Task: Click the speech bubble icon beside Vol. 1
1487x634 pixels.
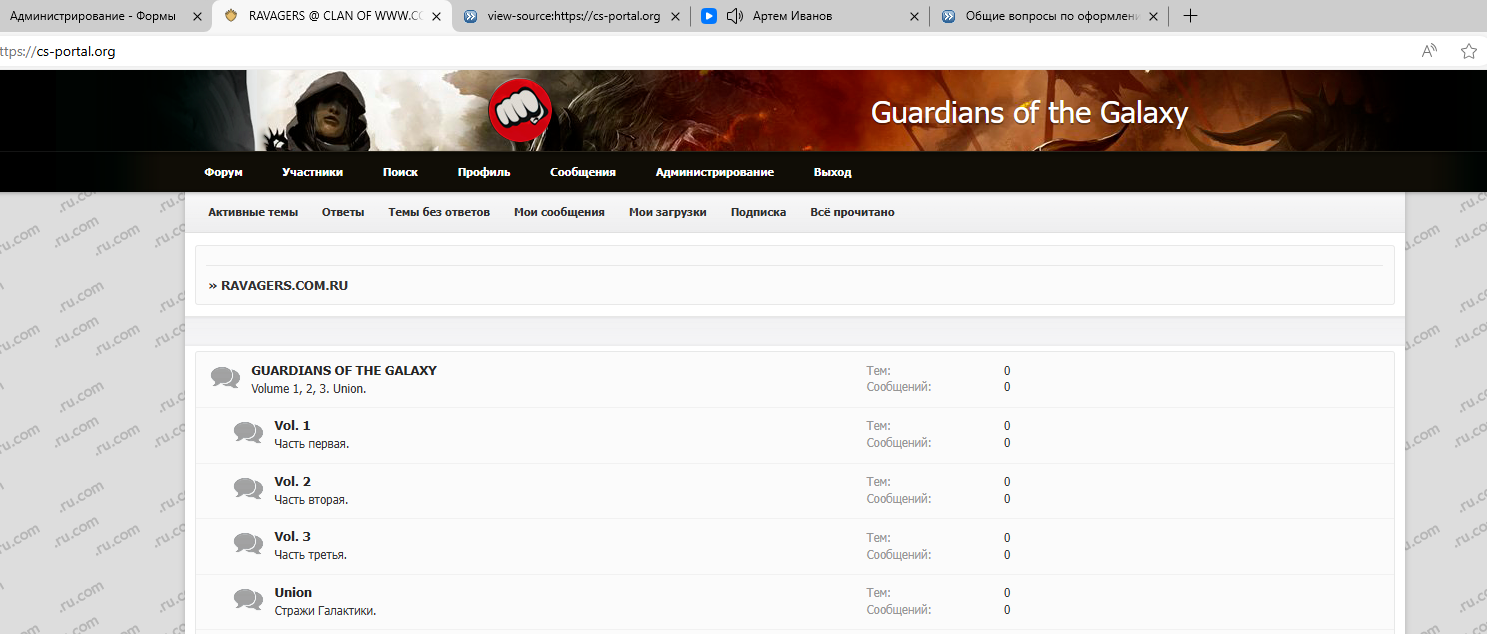Action: click(x=249, y=433)
